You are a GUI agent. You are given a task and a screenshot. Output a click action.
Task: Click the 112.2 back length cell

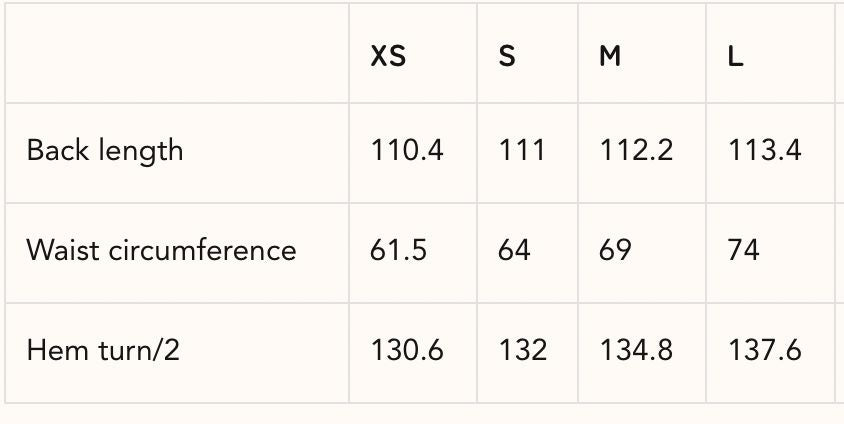tap(636, 151)
